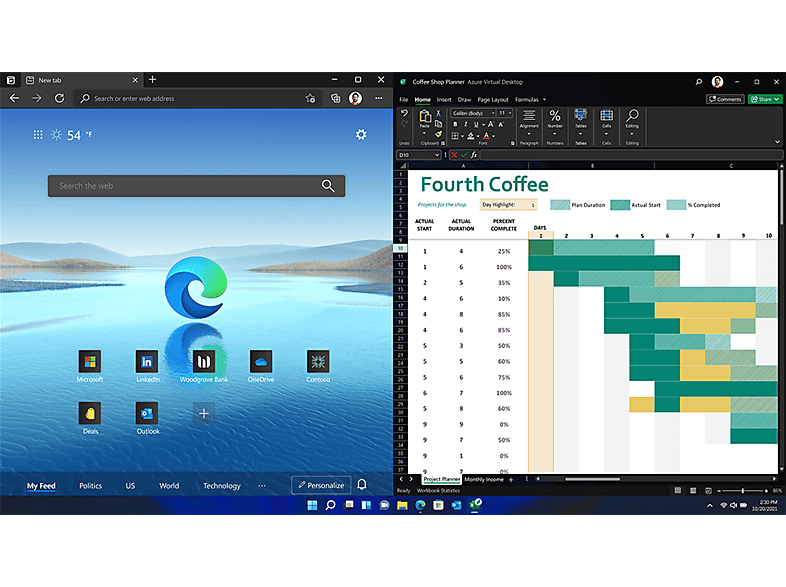Viewport: 786px width, 587px height.
Task: Switch to Normal view in Excel status bar
Action: click(x=678, y=490)
